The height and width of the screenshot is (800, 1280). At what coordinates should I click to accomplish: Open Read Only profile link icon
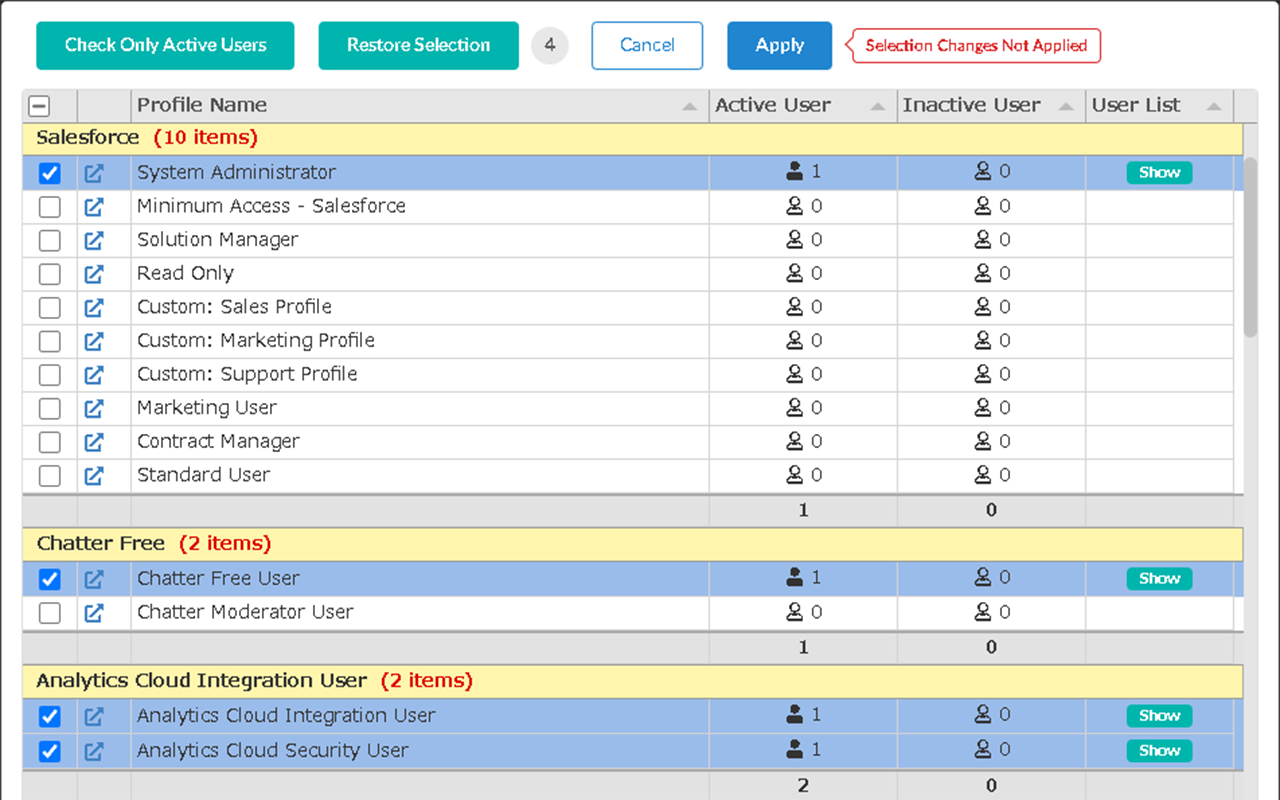click(93, 274)
